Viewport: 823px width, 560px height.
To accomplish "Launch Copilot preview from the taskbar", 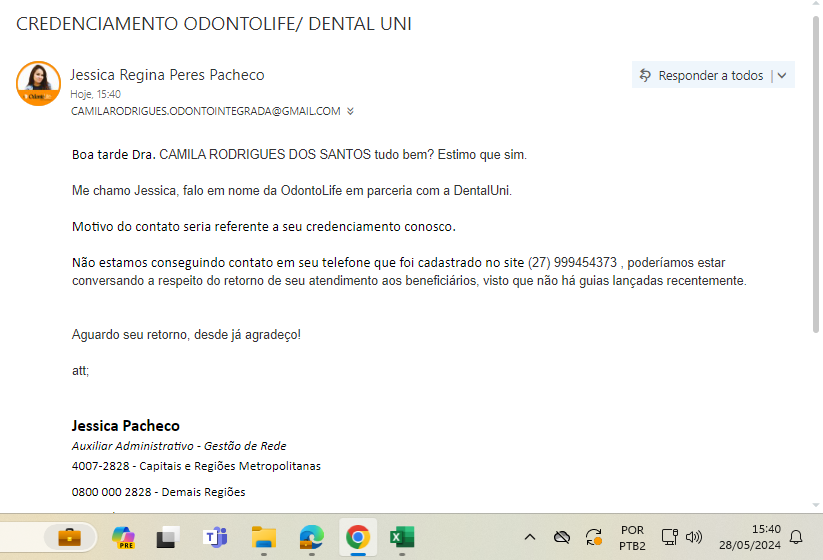I will (124, 537).
